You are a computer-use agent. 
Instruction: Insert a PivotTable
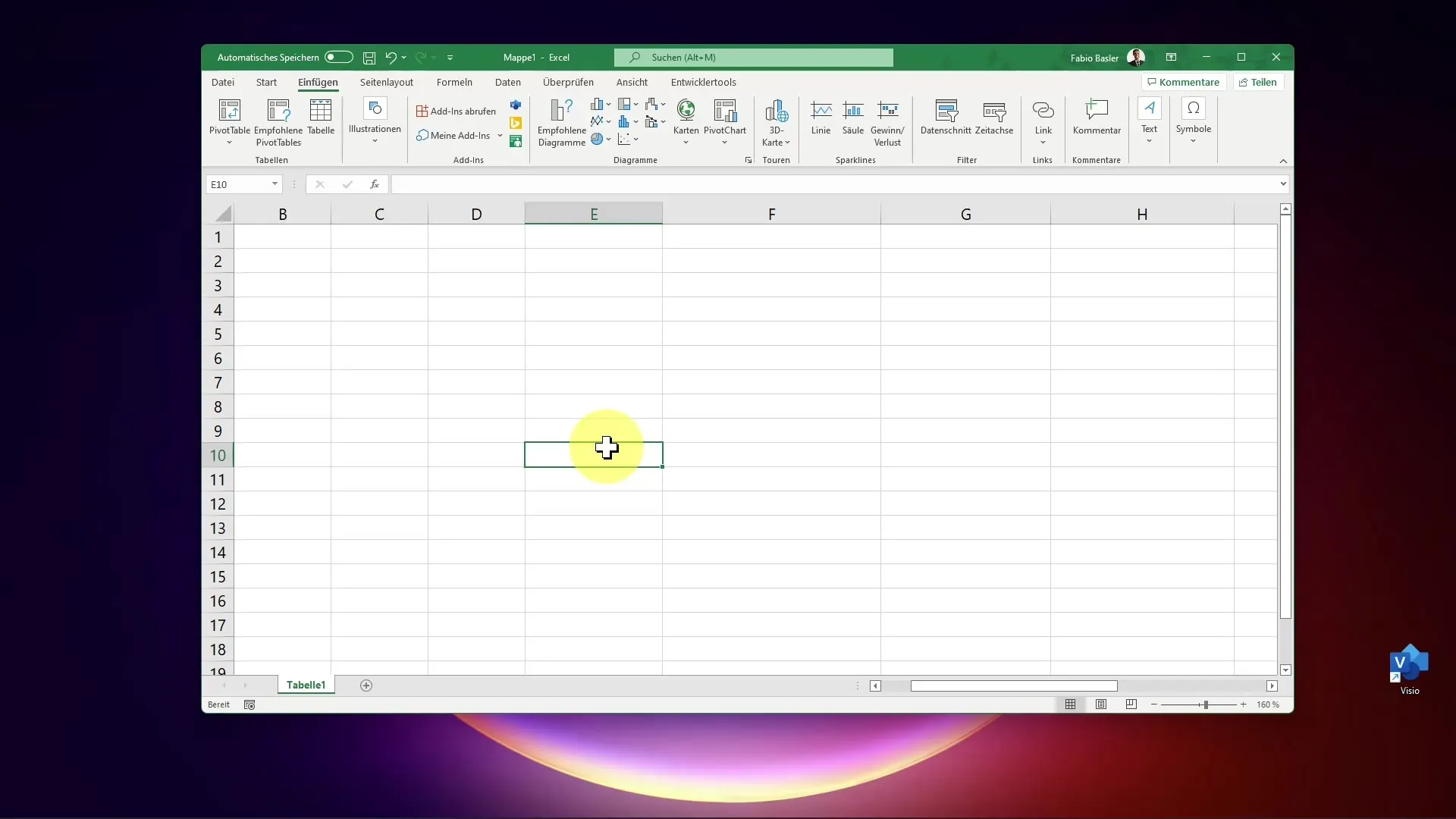229,121
